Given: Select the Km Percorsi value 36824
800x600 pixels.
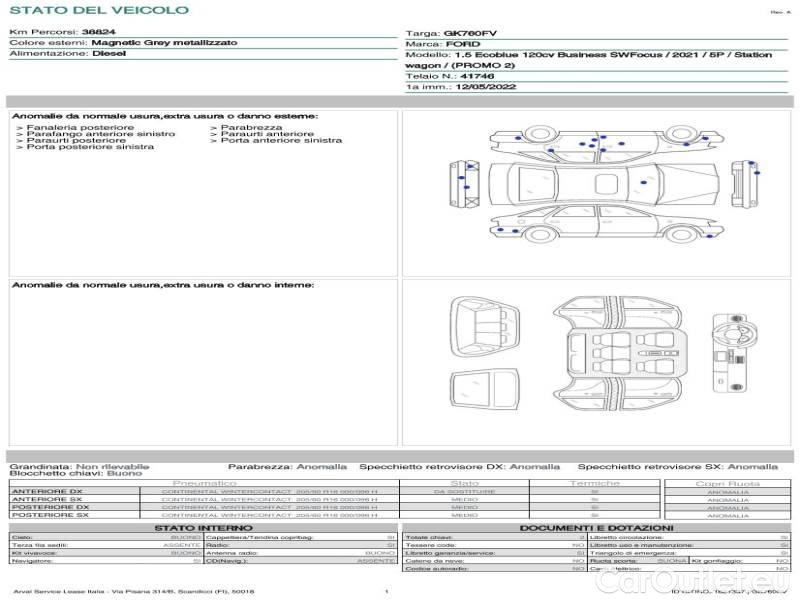Looking at the screenshot, I should click(98, 32).
